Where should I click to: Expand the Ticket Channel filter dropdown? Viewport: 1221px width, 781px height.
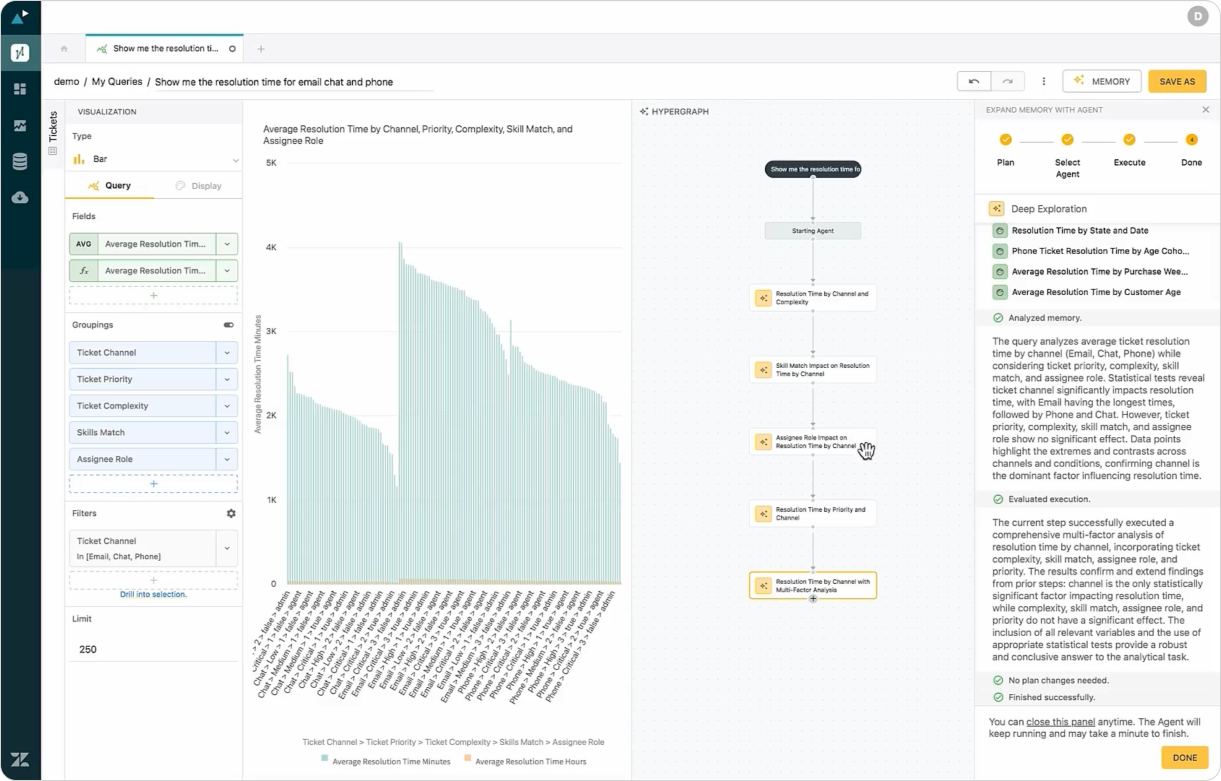227,548
